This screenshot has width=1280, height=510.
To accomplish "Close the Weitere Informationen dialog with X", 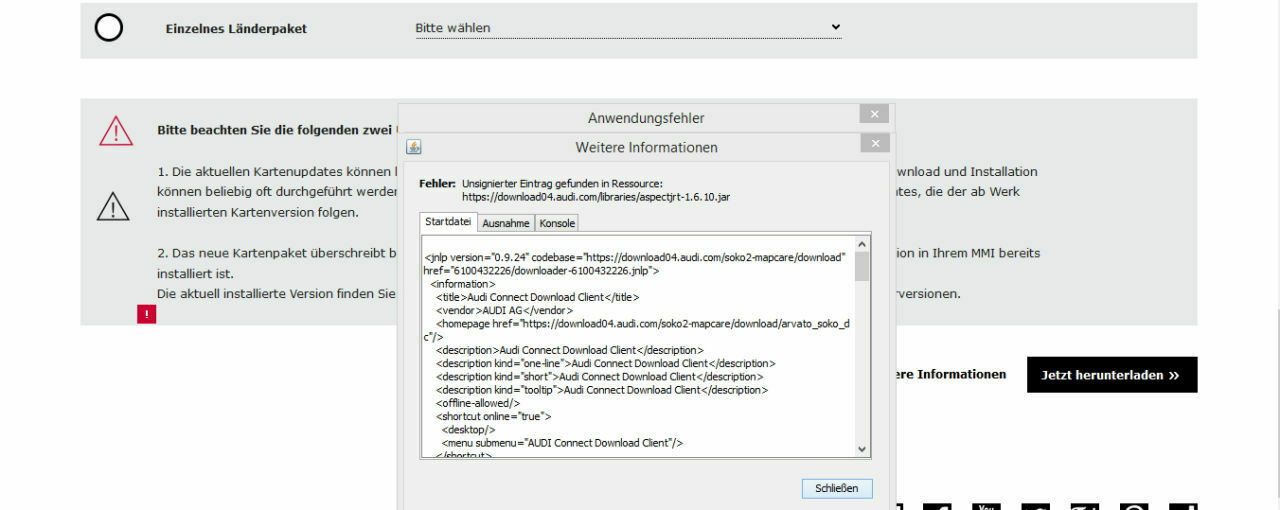I will tap(874, 144).
